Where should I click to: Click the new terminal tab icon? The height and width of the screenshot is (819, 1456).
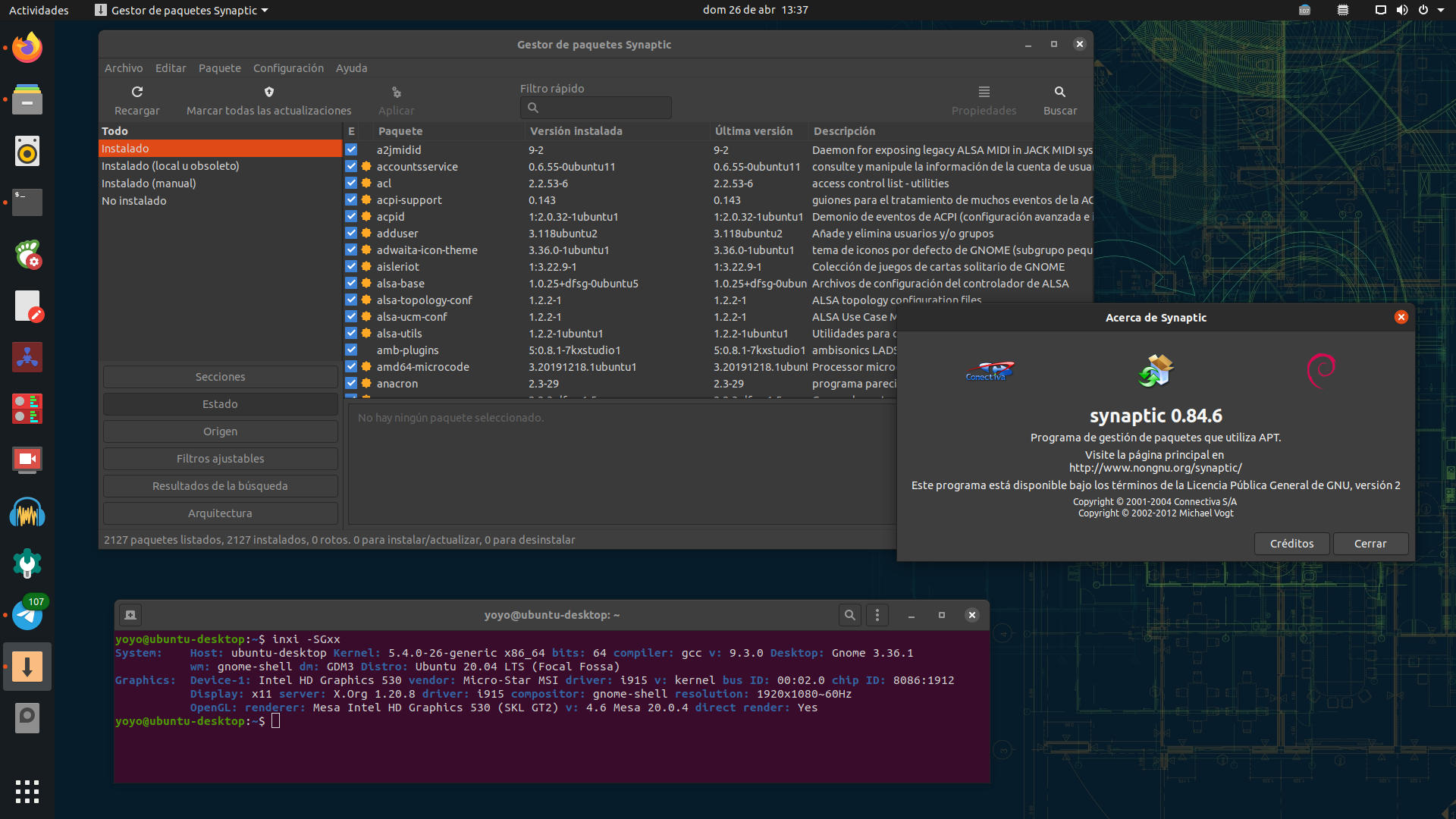130,615
